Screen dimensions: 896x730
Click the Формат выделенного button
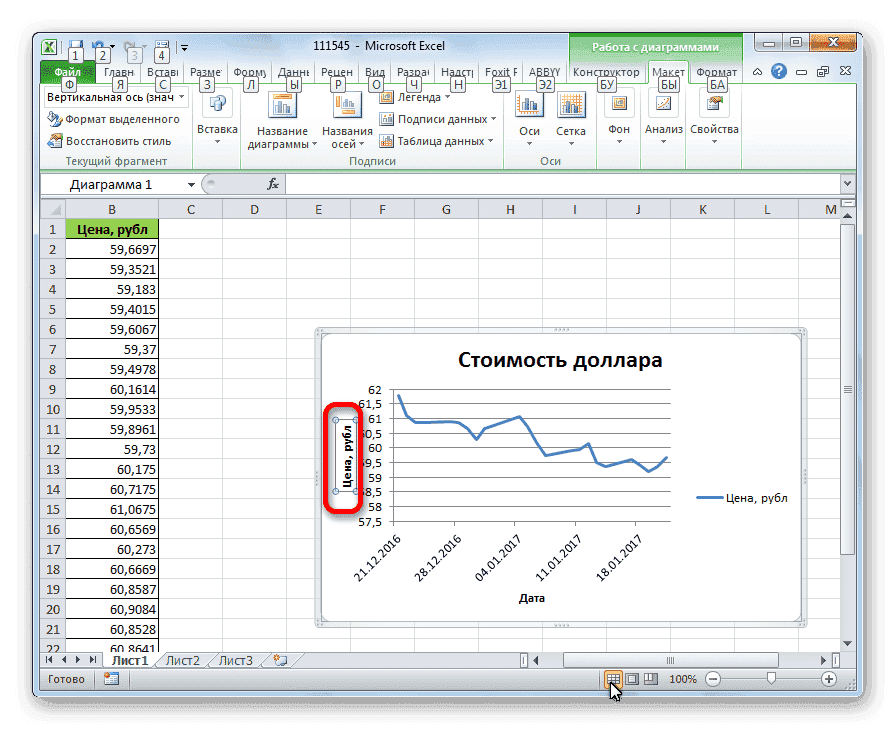click(105, 119)
